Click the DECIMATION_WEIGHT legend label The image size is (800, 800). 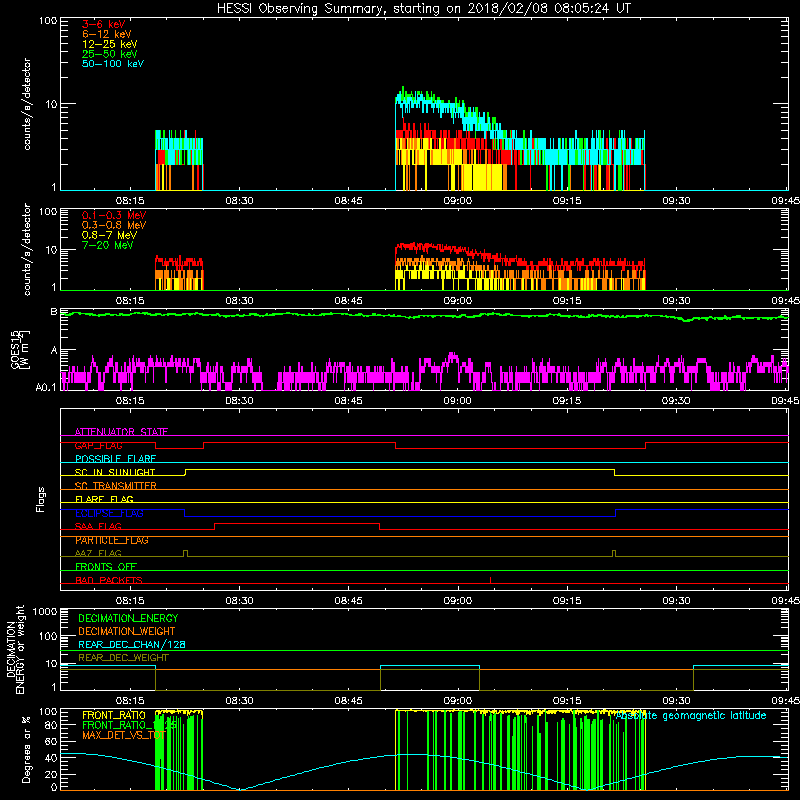pos(127,631)
